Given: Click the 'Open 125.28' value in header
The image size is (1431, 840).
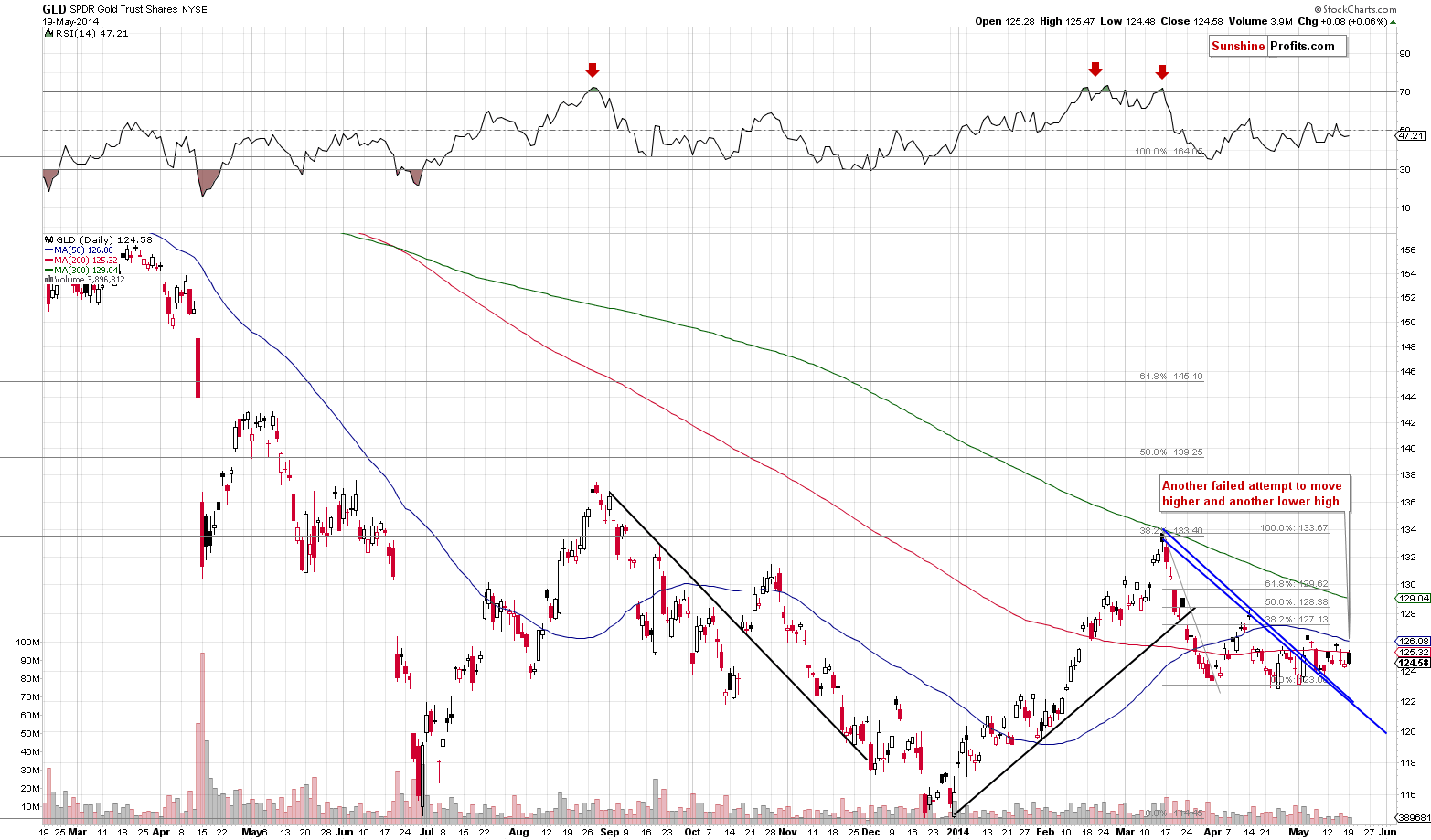Looking at the screenshot, I should click(1003, 21).
